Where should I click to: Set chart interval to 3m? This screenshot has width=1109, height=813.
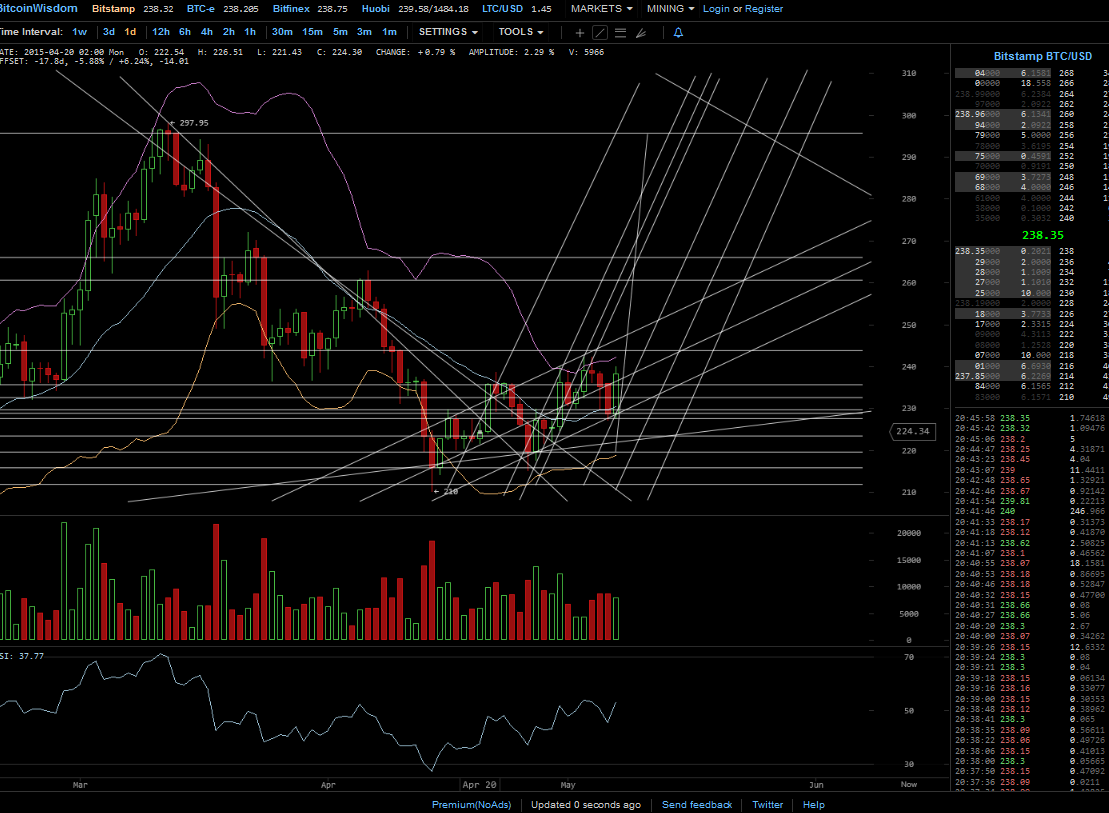tap(364, 32)
